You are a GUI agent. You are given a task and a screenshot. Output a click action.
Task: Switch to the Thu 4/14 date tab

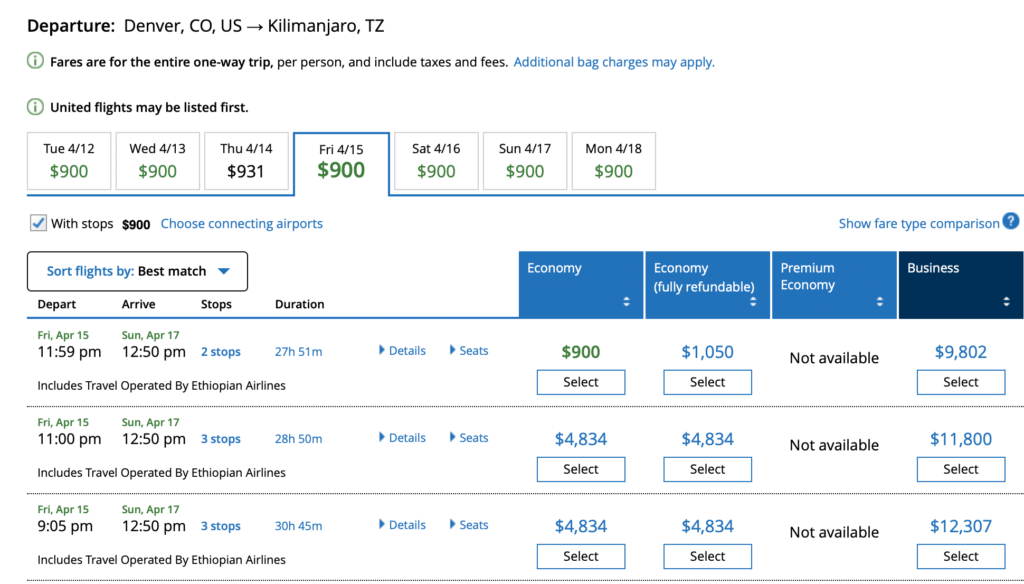246,160
